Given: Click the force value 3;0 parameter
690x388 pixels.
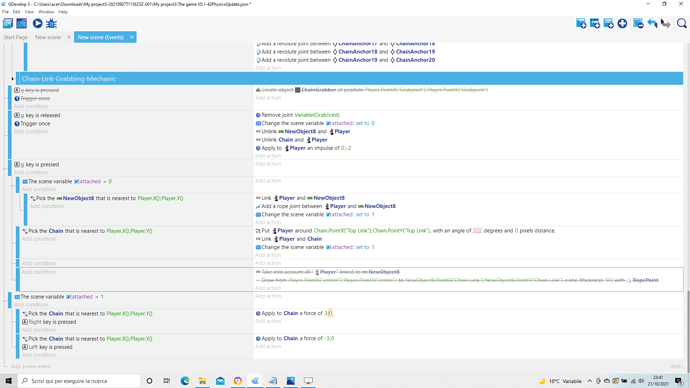Looking at the screenshot, I should (x=328, y=313).
